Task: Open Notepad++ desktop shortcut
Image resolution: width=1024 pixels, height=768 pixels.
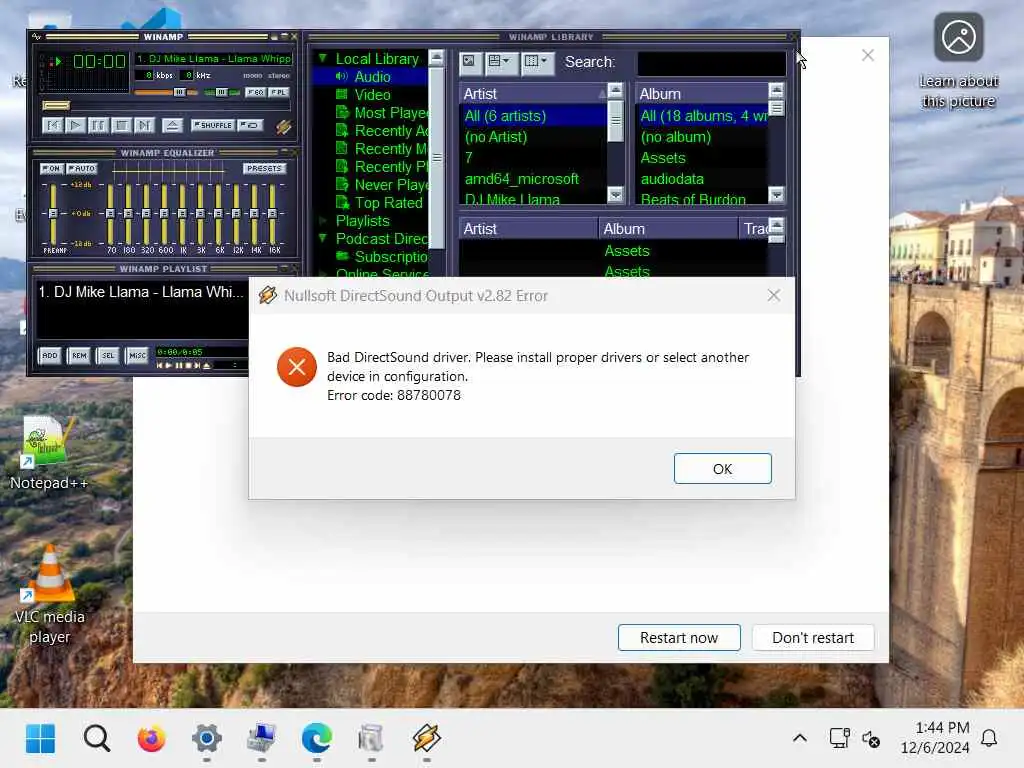Action: click(x=48, y=453)
